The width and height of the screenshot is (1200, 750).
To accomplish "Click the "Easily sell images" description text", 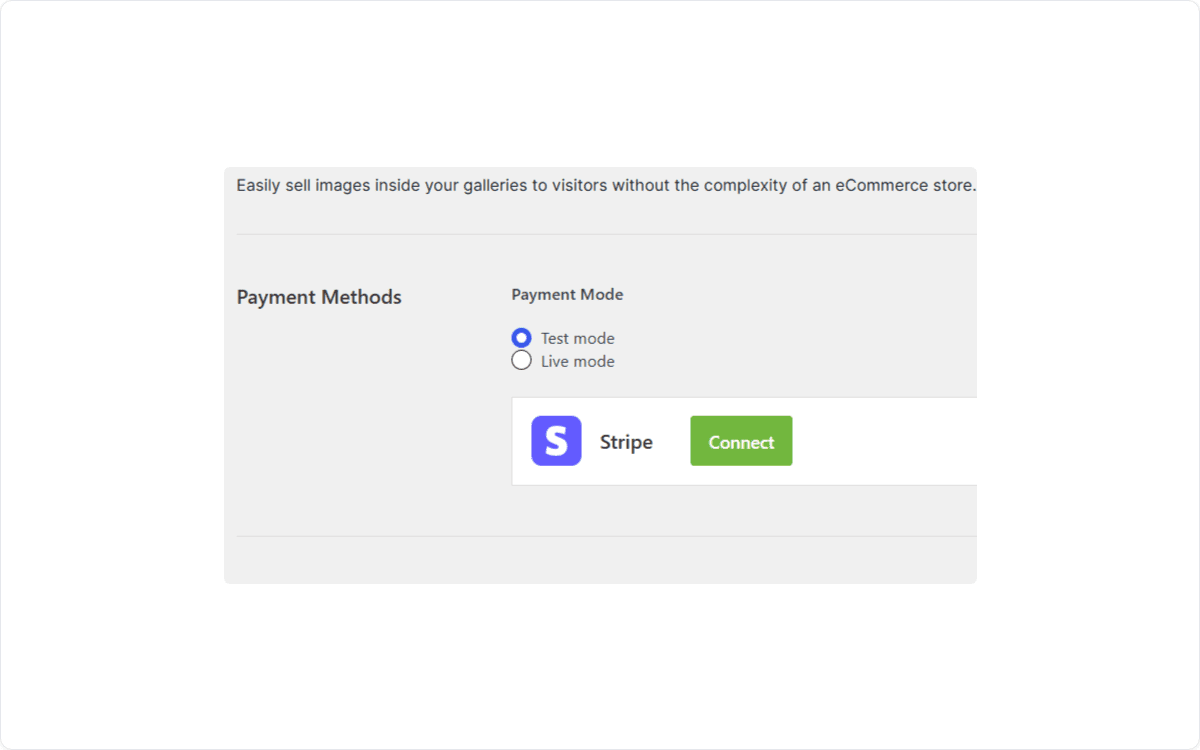I will click(606, 185).
